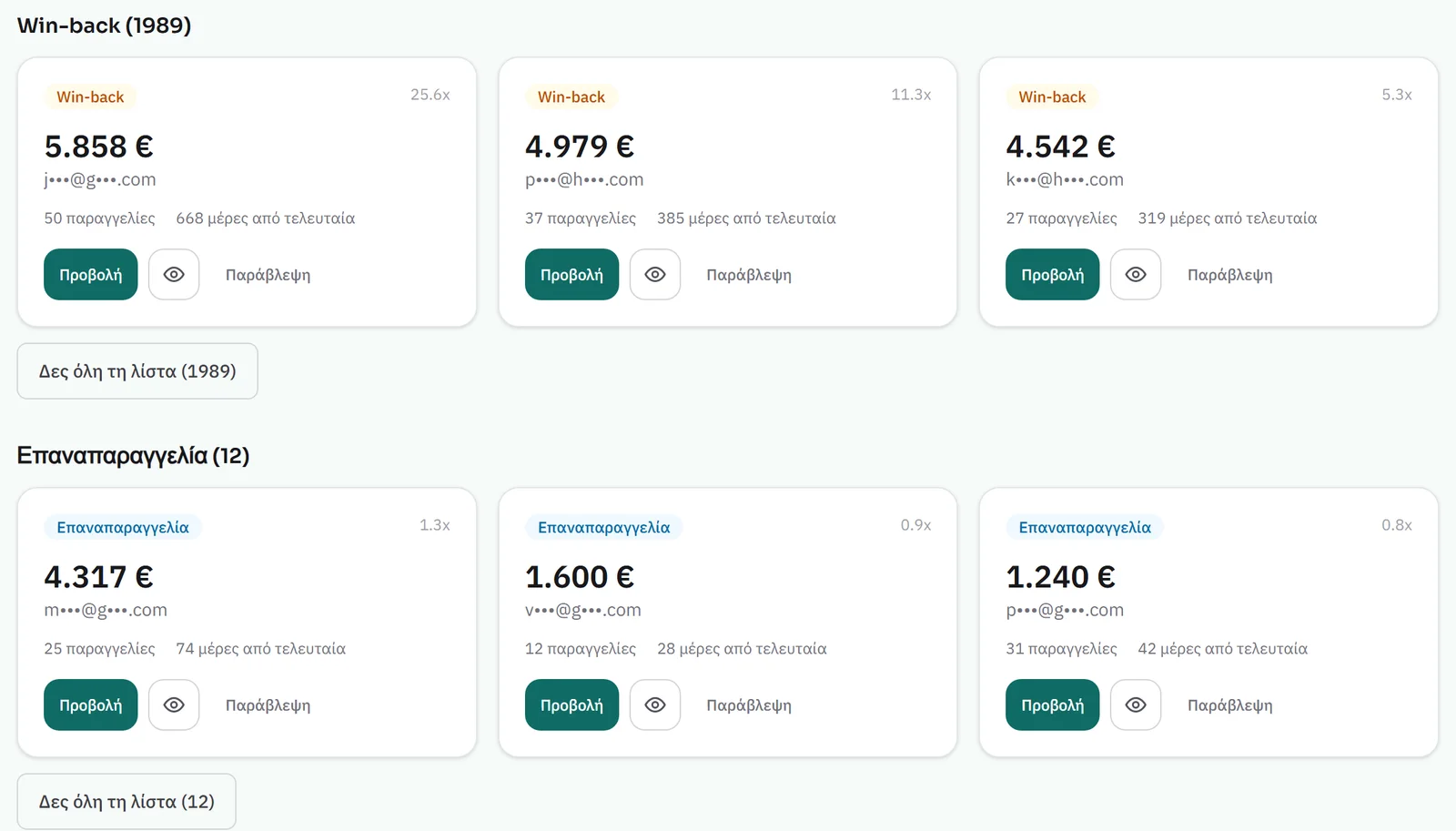Open Προβολή for the 4.317 € customer
This screenshot has height=831, width=1456.
coord(91,704)
